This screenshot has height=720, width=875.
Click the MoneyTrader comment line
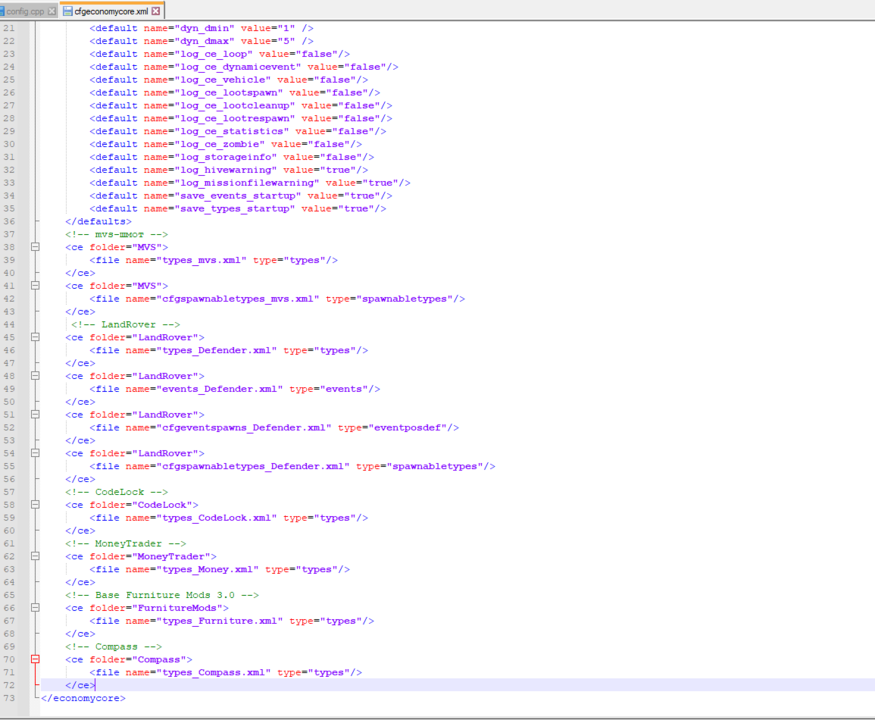126,543
